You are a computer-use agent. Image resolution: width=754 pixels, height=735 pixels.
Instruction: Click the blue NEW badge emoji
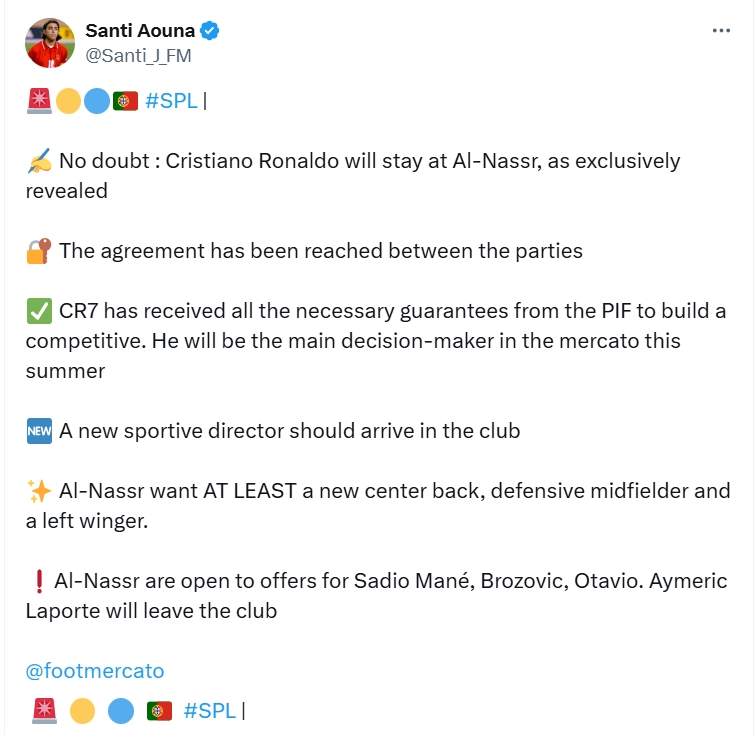(x=39, y=431)
